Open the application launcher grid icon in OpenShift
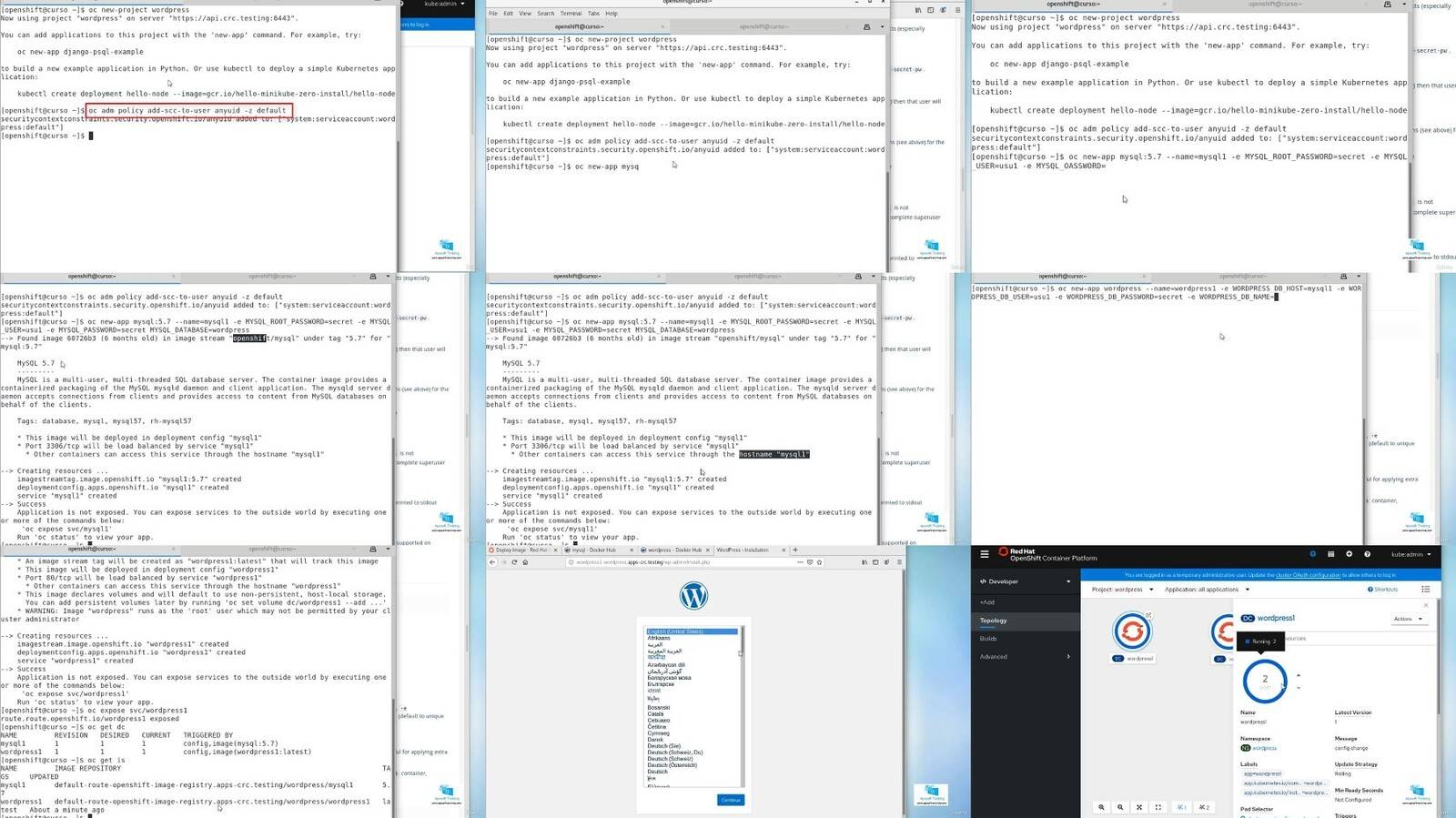The width and height of the screenshot is (1456, 818). [1330, 554]
